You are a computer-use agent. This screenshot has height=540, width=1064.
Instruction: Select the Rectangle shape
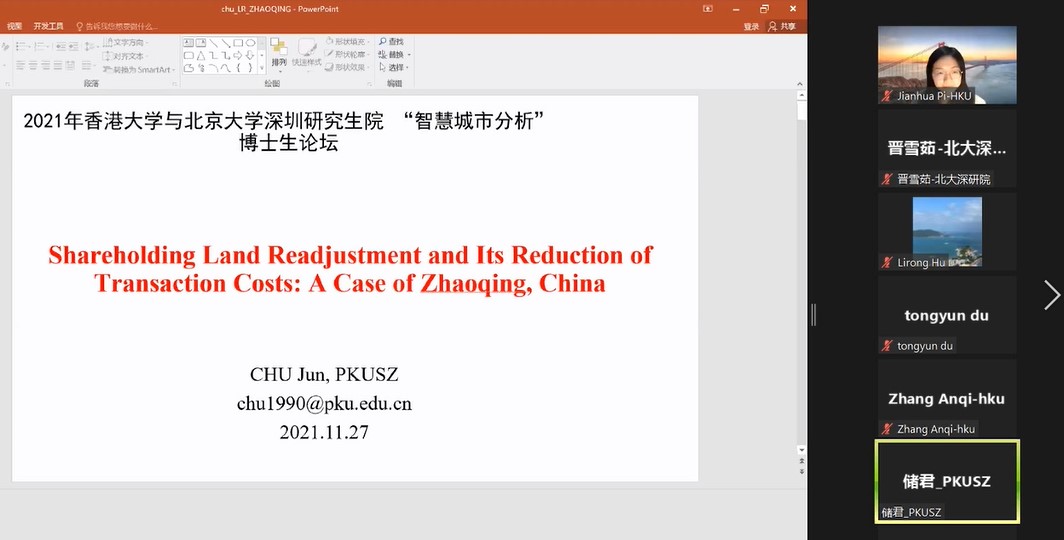[x=238, y=43]
